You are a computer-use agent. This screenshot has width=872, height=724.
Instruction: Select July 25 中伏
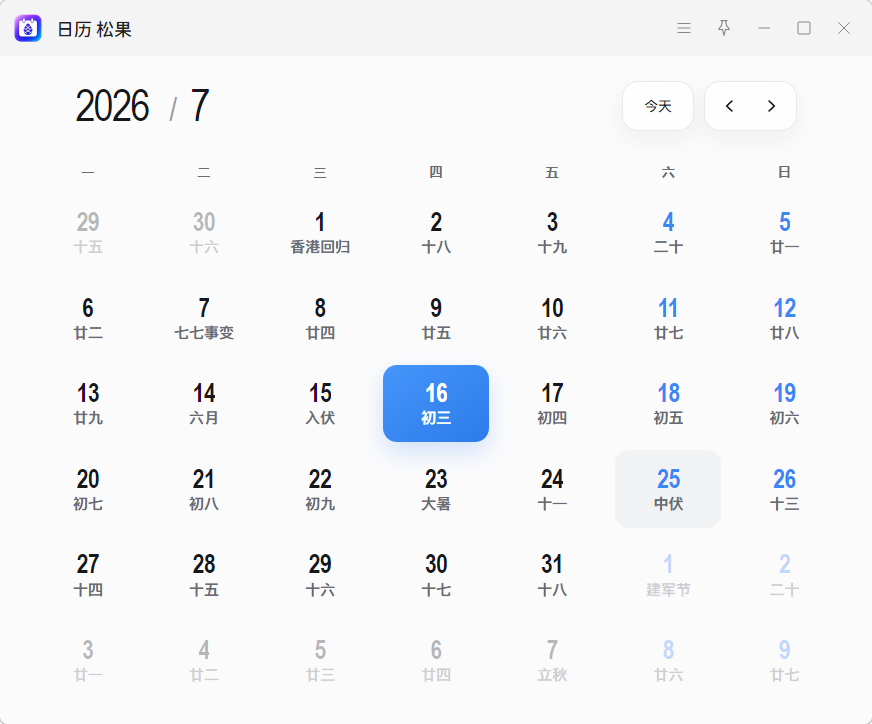668,489
